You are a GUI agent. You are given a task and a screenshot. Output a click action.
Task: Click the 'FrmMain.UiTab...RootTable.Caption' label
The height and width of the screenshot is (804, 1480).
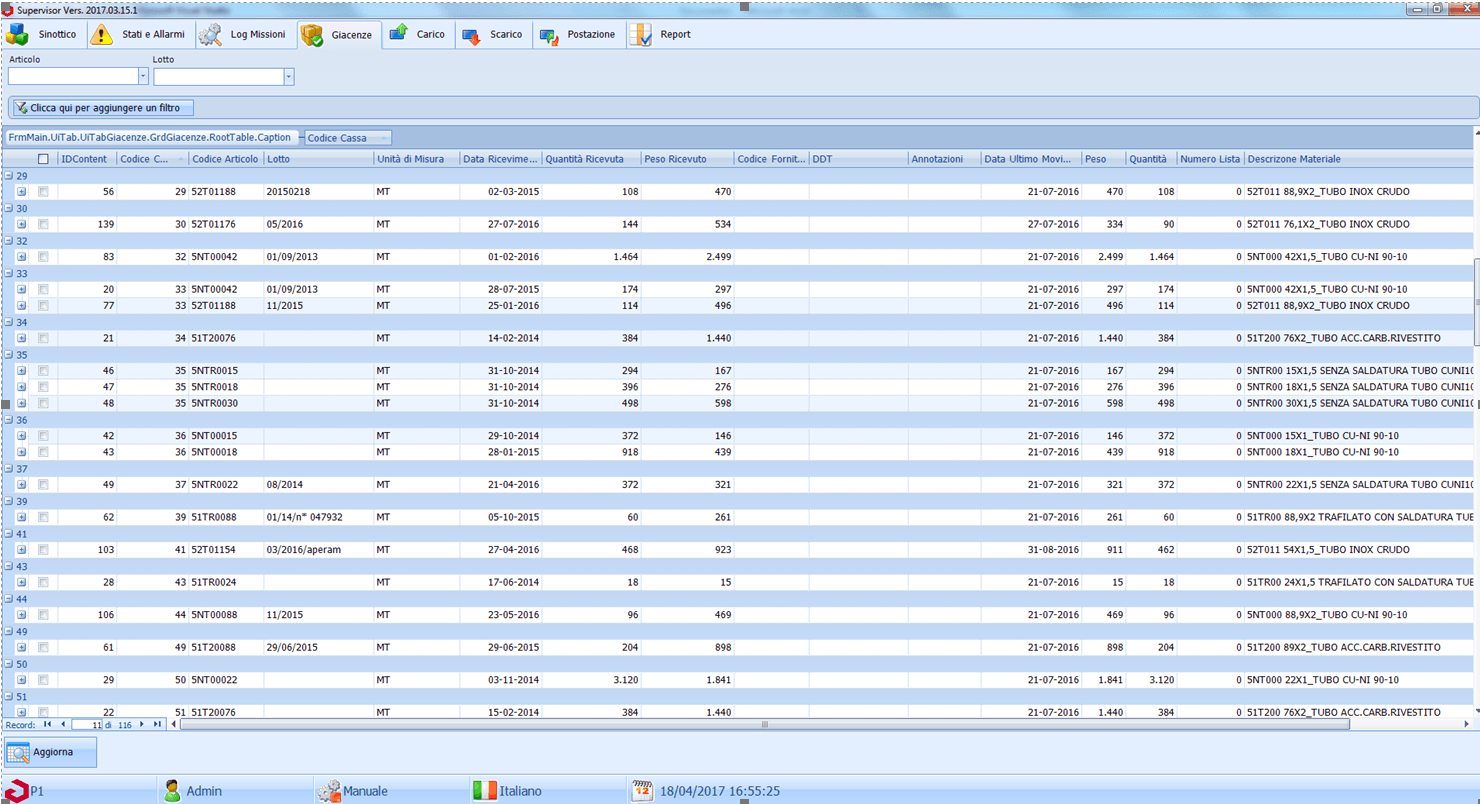coord(150,138)
